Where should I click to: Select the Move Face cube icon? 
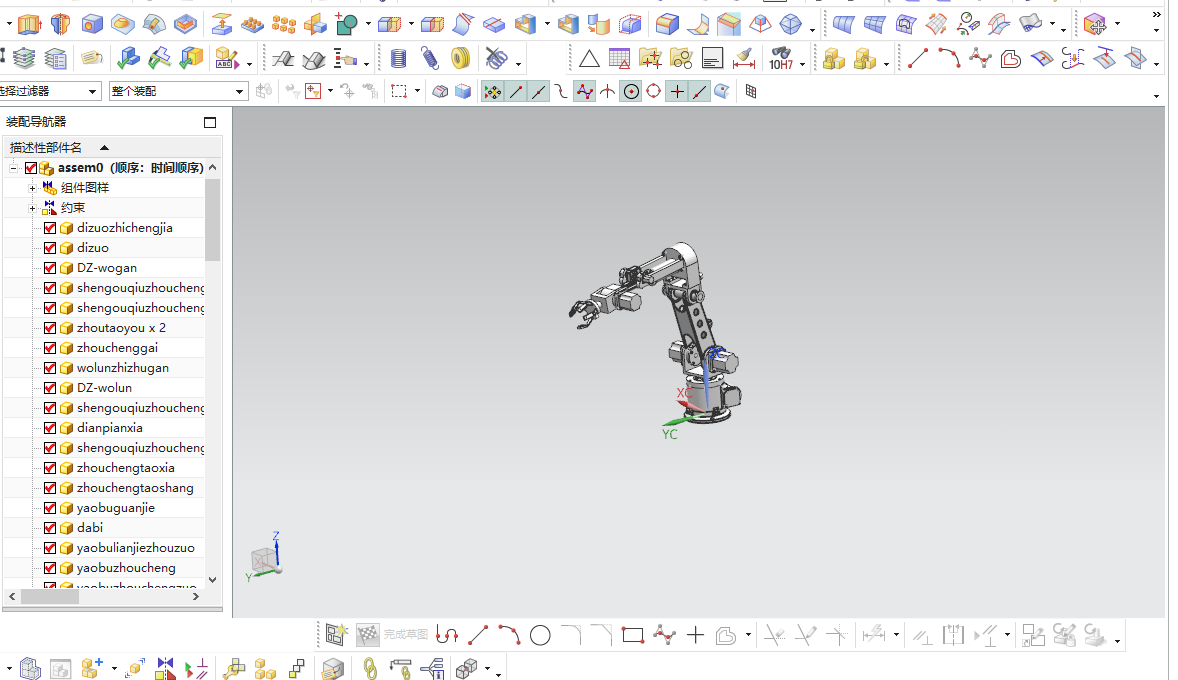[x=1095, y=24]
